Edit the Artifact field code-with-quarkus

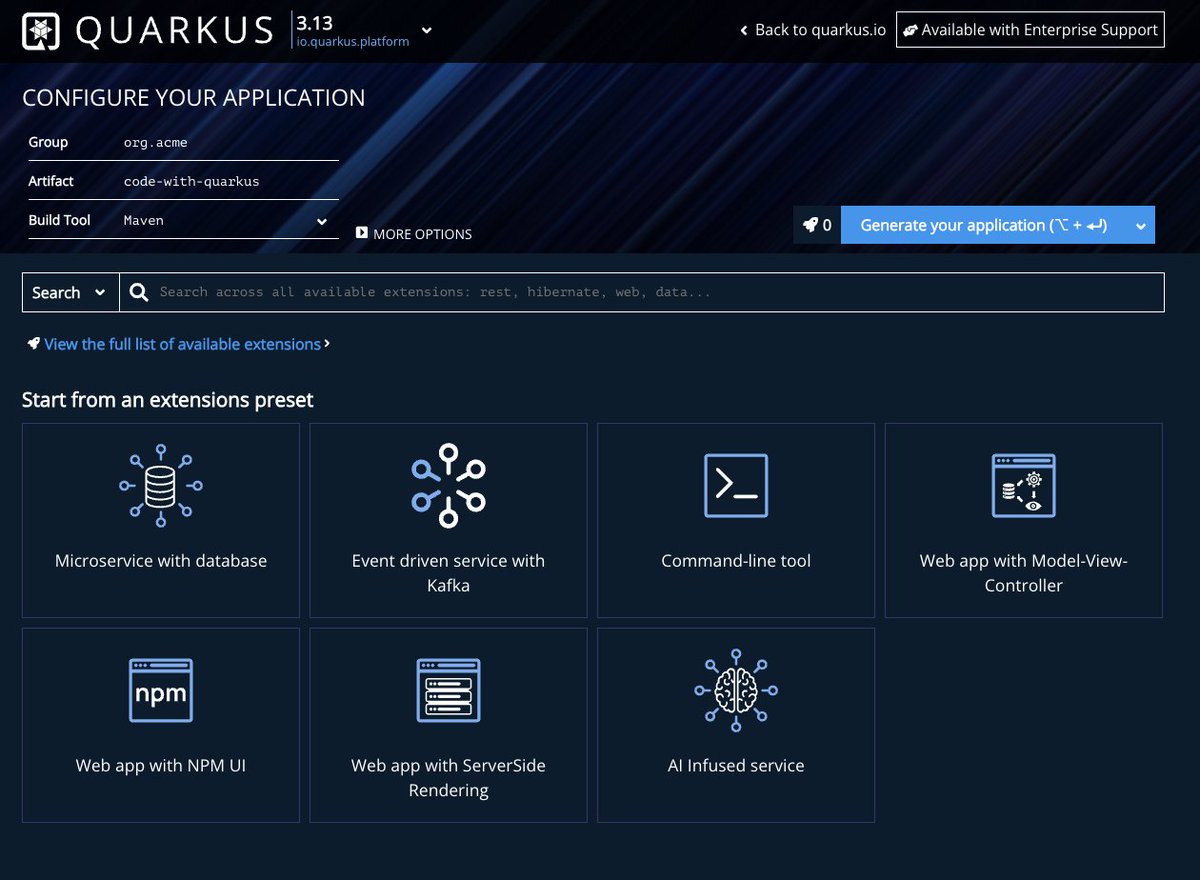[230, 181]
